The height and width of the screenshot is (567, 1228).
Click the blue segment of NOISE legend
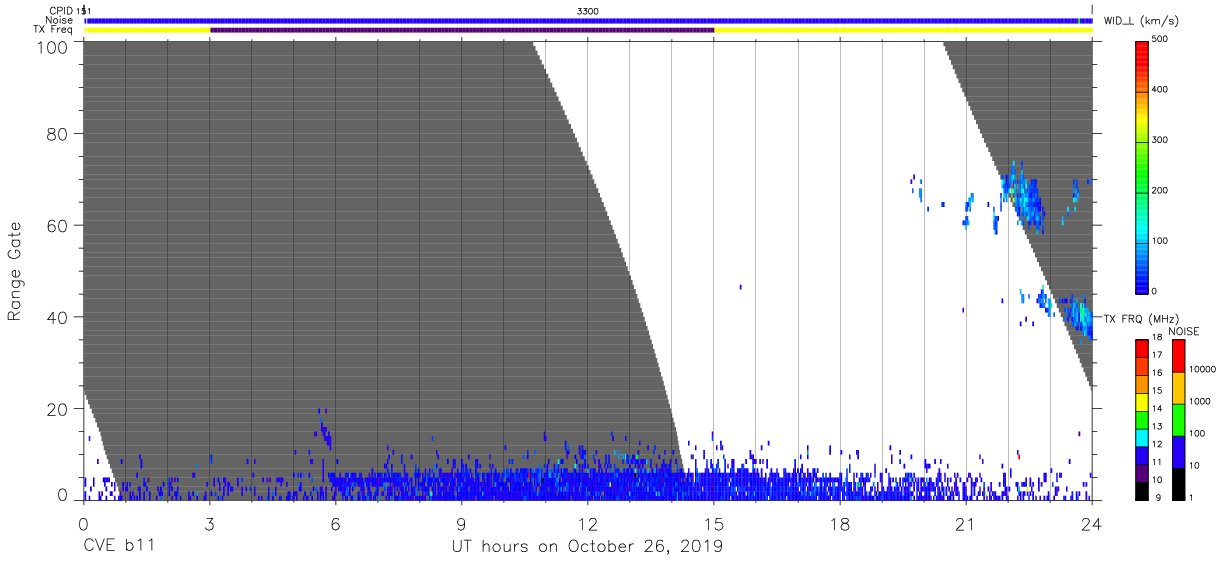tap(1178, 452)
